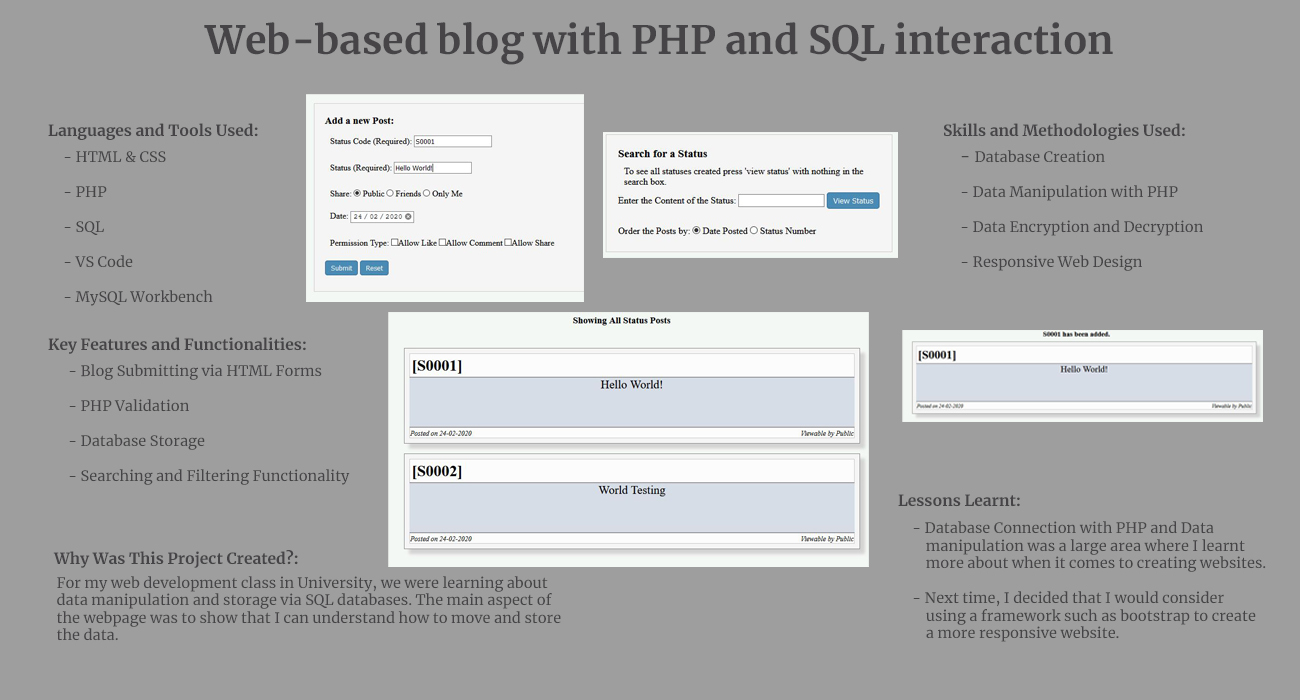Select the Public share option
This screenshot has height=700, width=1300.
click(x=357, y=193)
